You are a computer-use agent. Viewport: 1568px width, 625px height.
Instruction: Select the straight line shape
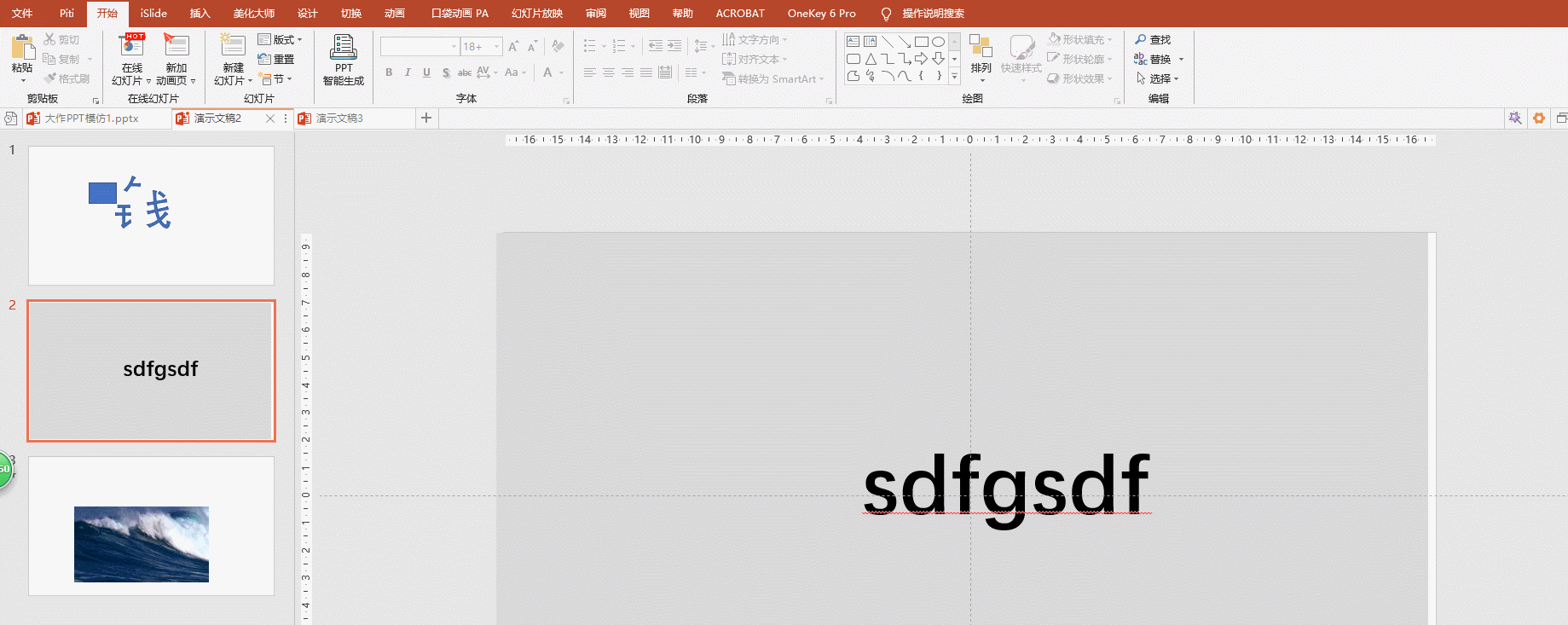pos(888,41)
